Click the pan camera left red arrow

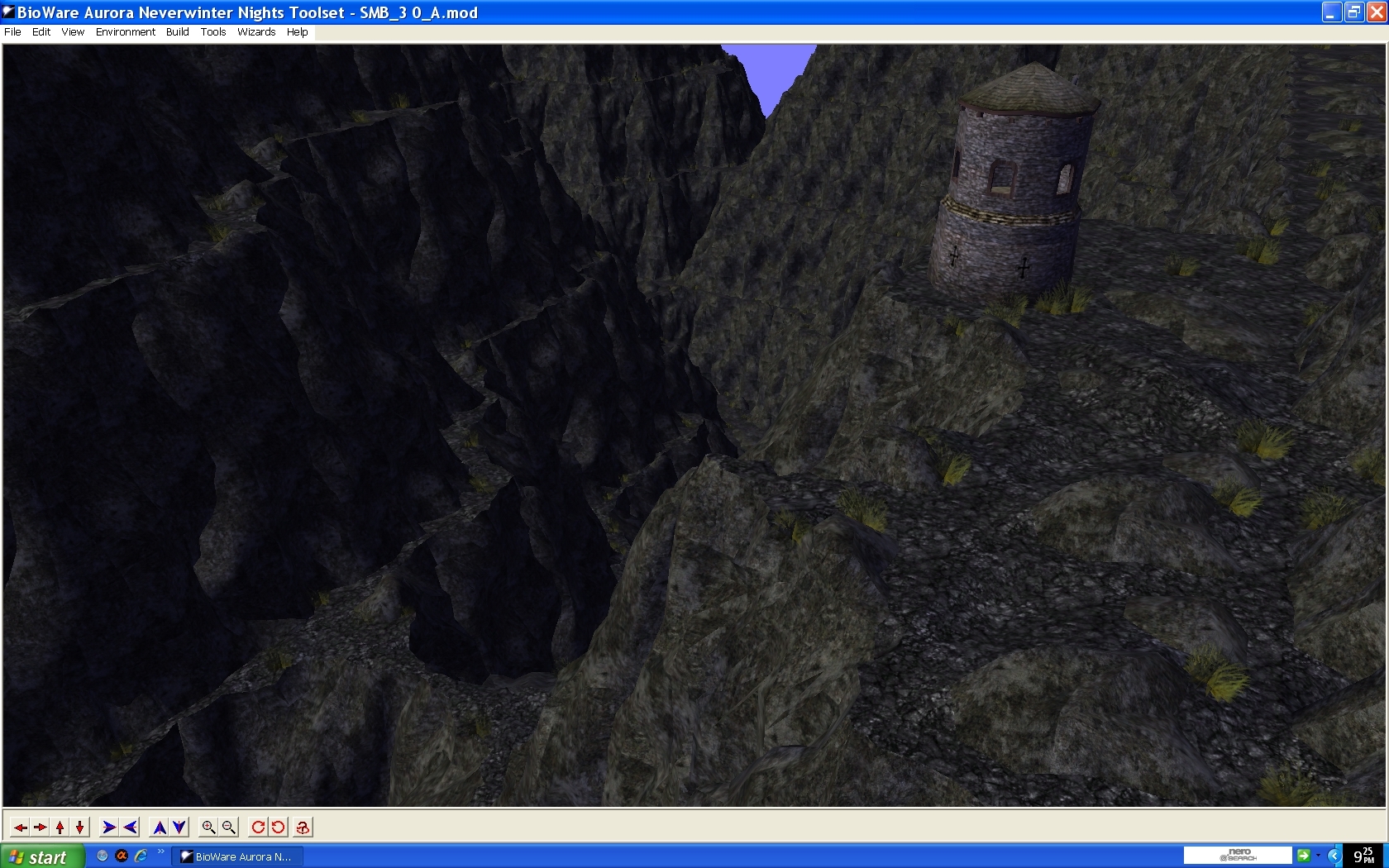[21, 827]
